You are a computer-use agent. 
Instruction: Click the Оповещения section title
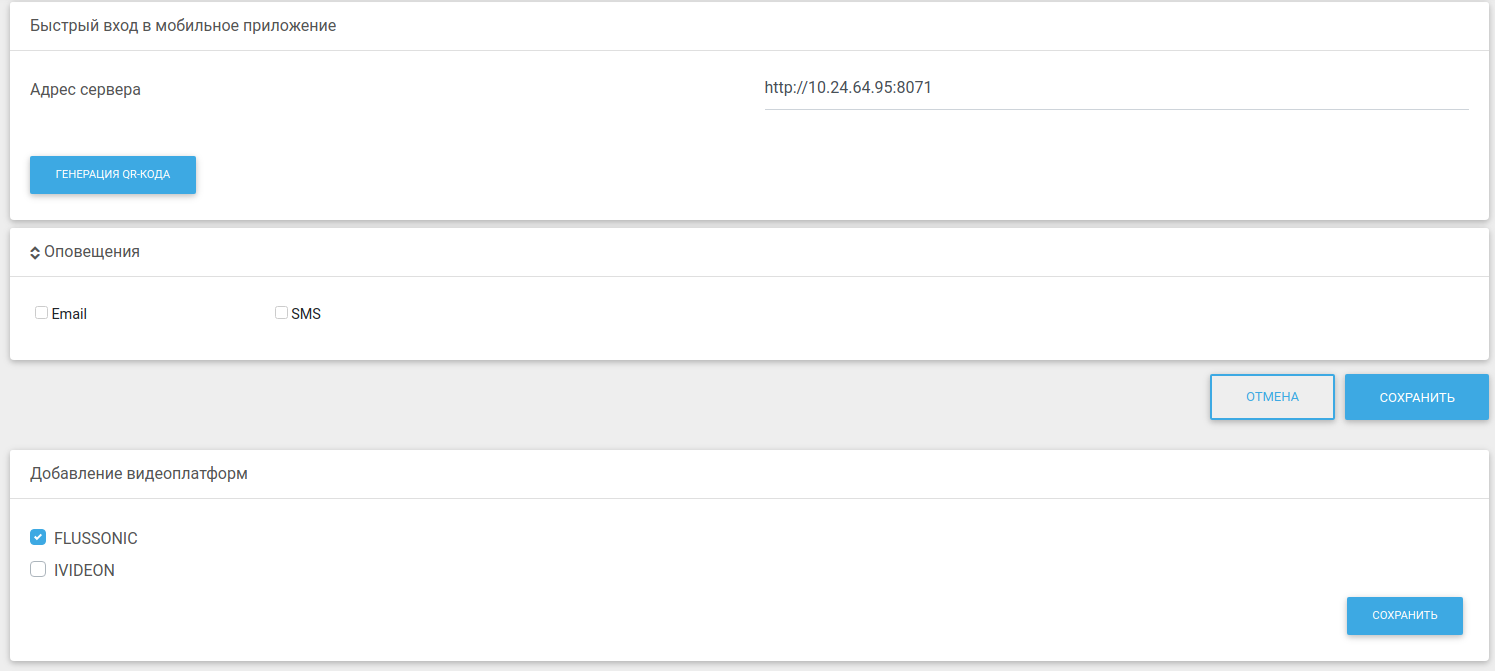[92, 252]
